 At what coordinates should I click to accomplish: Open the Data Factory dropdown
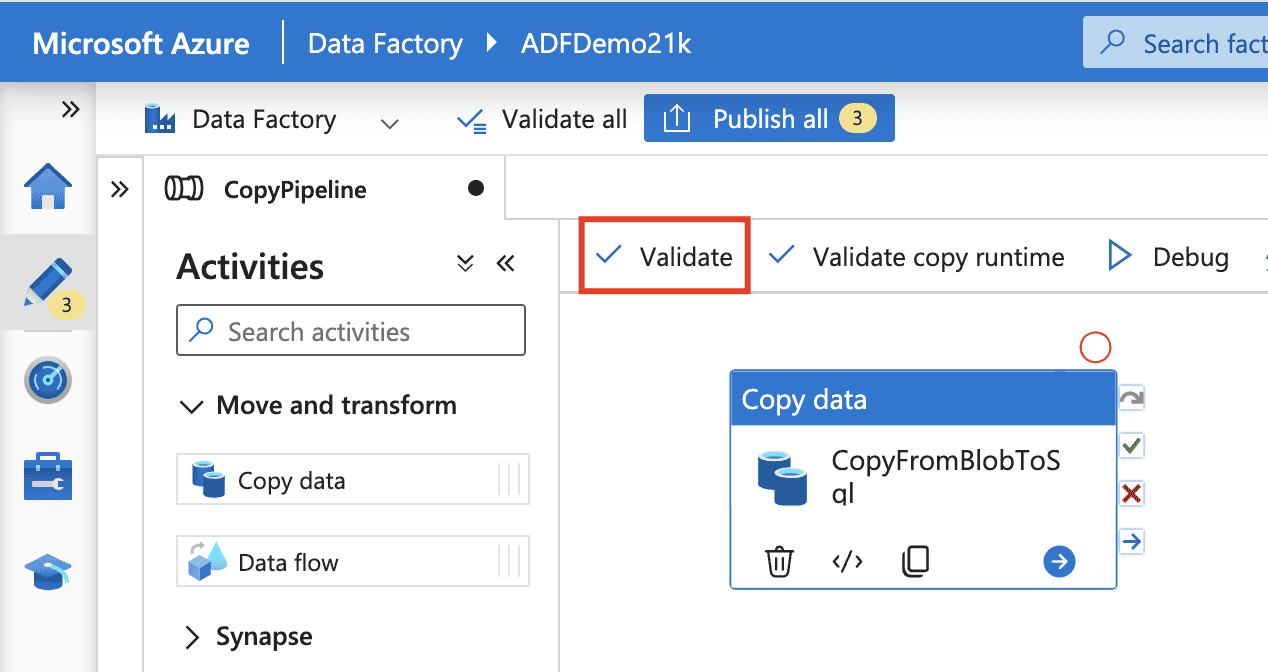click(390, 122)
